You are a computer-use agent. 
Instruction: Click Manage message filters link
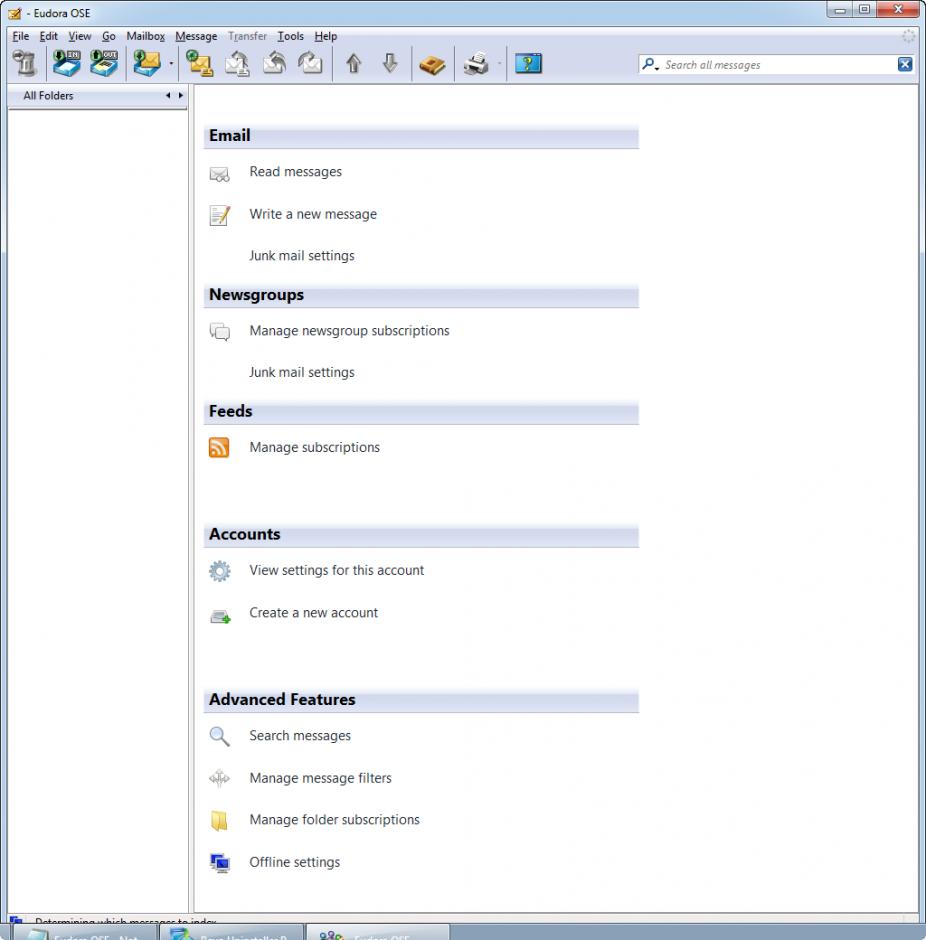point(321,778)
